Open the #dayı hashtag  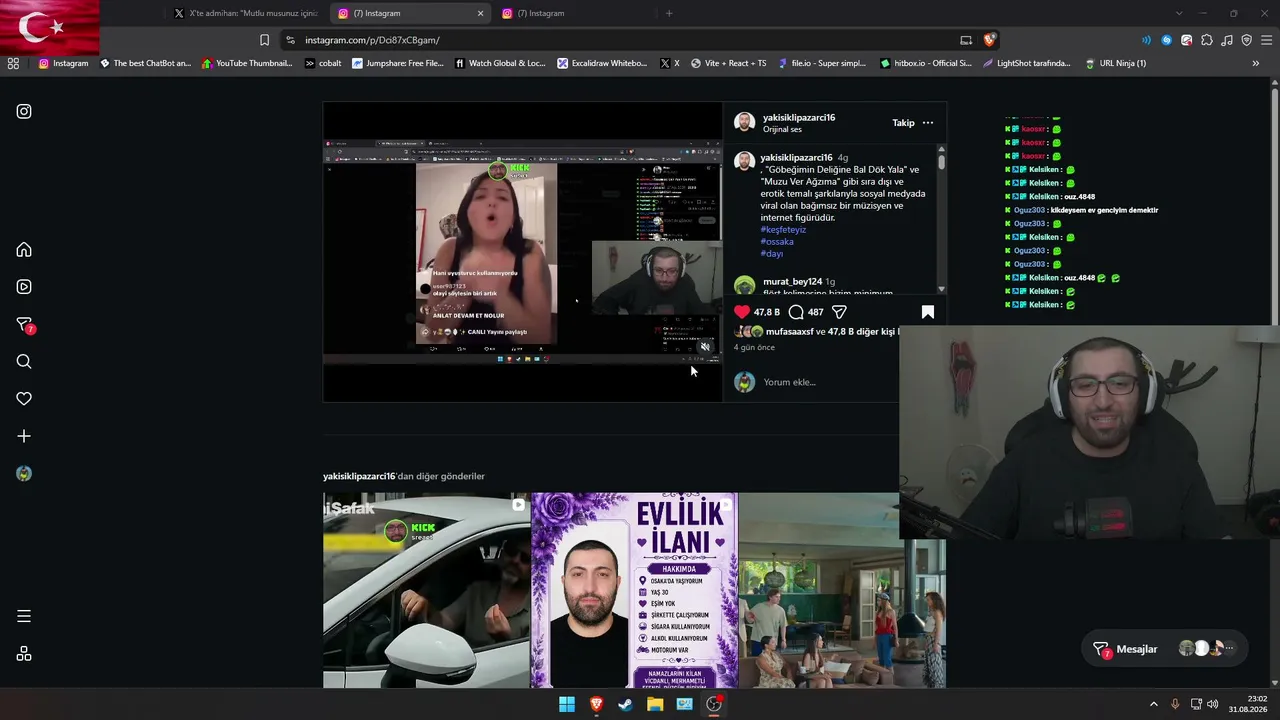772,254
